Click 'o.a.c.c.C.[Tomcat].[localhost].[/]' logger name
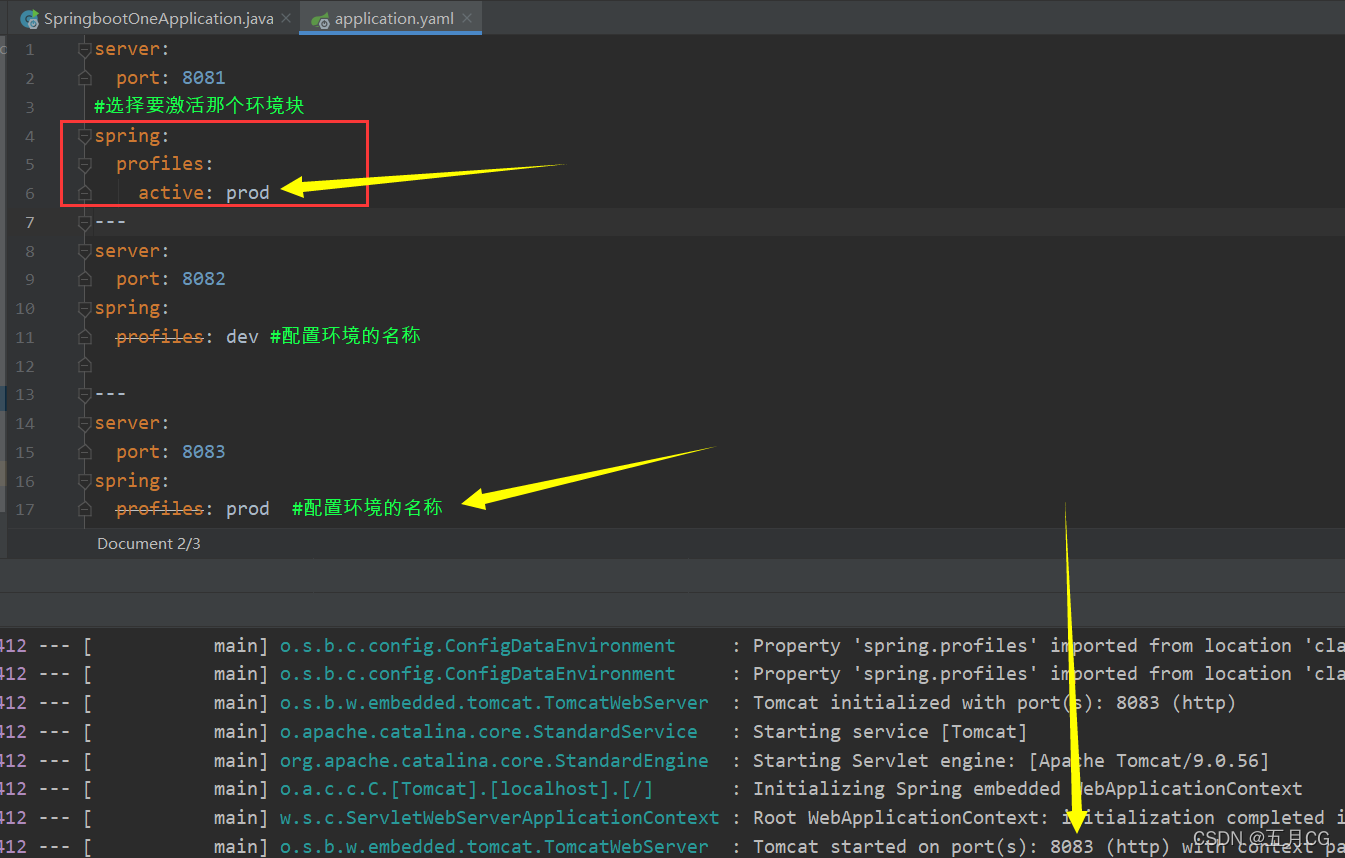Image resolution: width=1345 pixels, height=858 pixels. pos(466,789)
